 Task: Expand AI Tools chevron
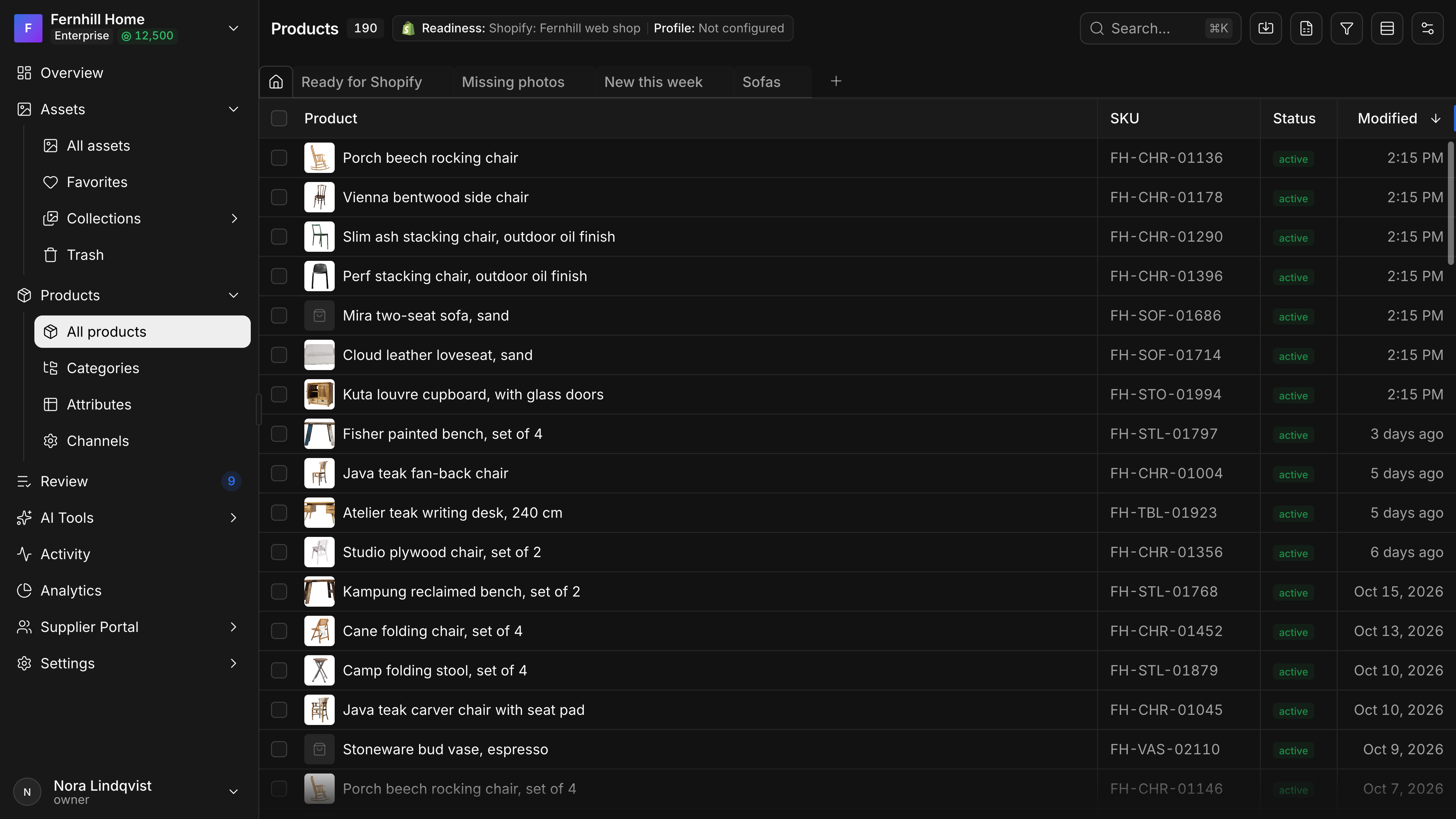pyautogui.click(x=234, y=518)
